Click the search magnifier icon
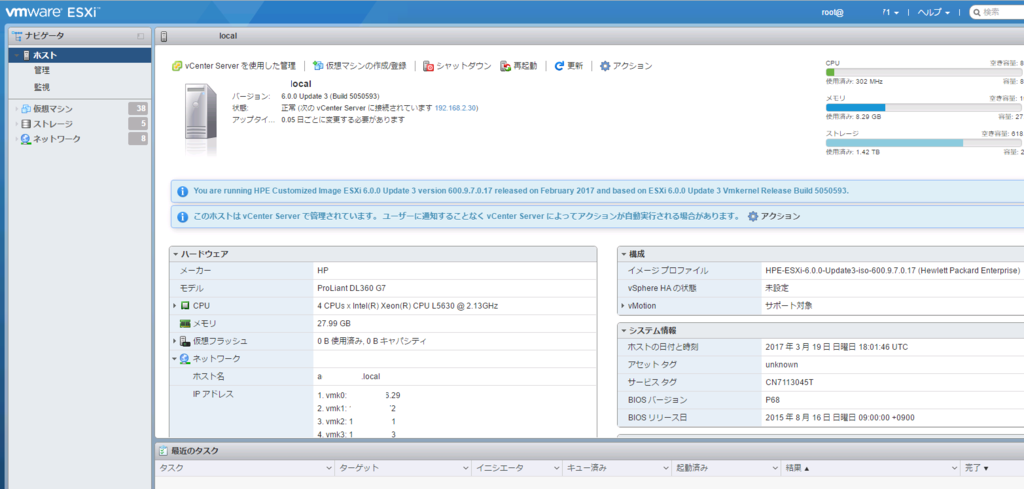Image resolution: width=1024 pixels, height=489 pixels. [976, 12]
